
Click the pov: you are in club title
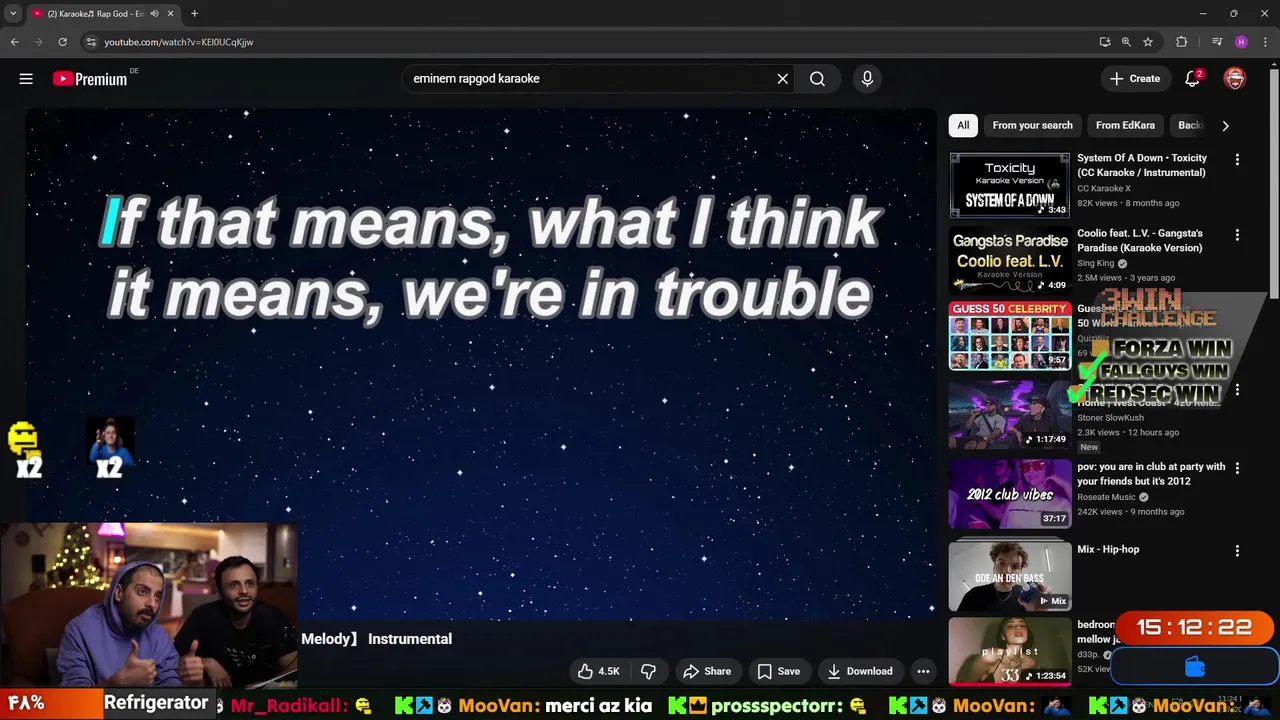pos(1151,474)
